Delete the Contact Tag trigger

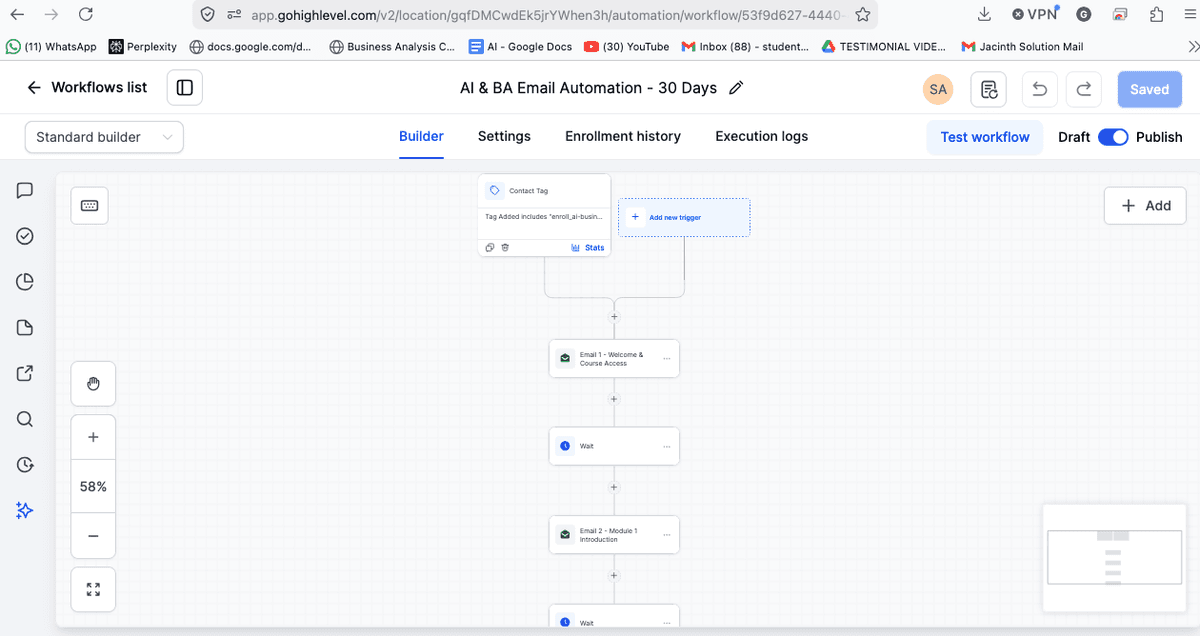point(505,248)
